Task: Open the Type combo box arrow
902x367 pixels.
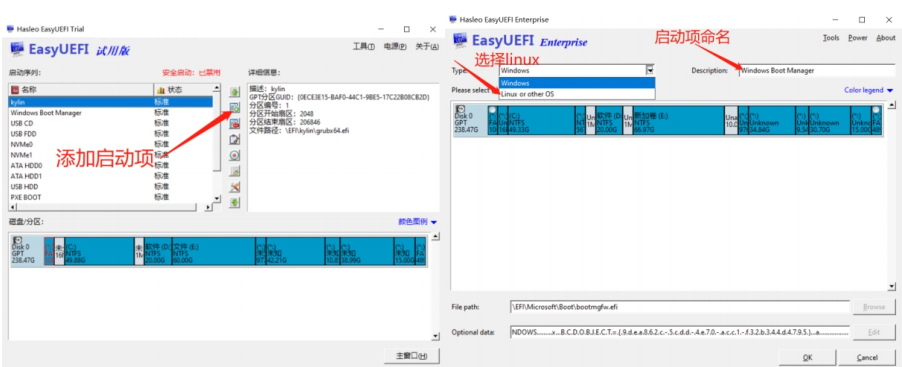Action: pyautogui.click(x=650, y=70)
